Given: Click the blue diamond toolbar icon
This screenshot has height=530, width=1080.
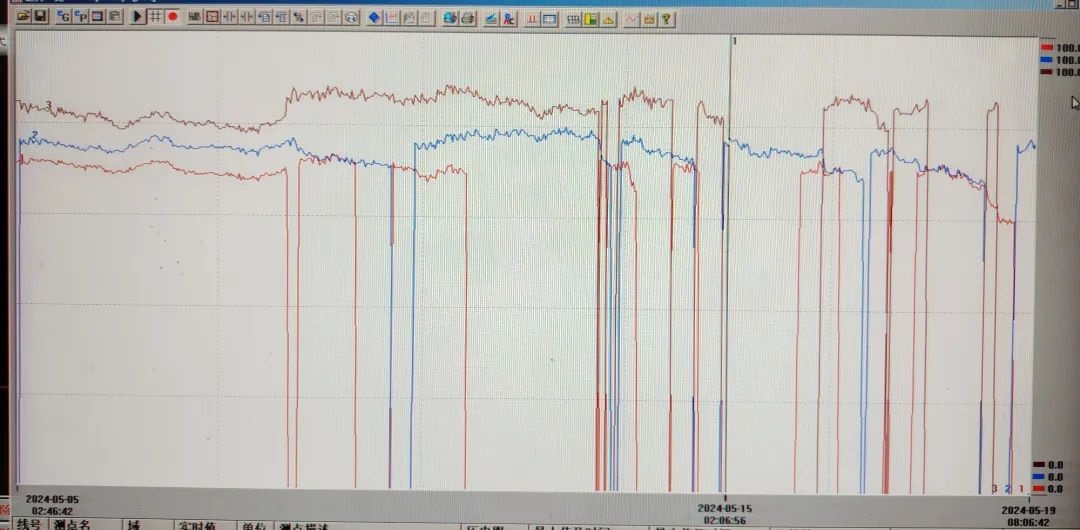Looking at the screenshot, I should click(x=374, y=18).
